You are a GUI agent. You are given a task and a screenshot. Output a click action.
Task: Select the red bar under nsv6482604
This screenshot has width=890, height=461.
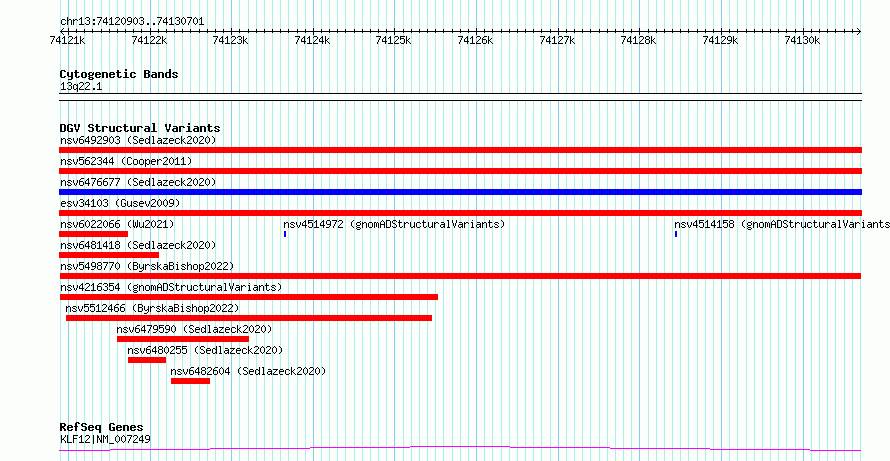pyautogui.click(x=190, y=381)
